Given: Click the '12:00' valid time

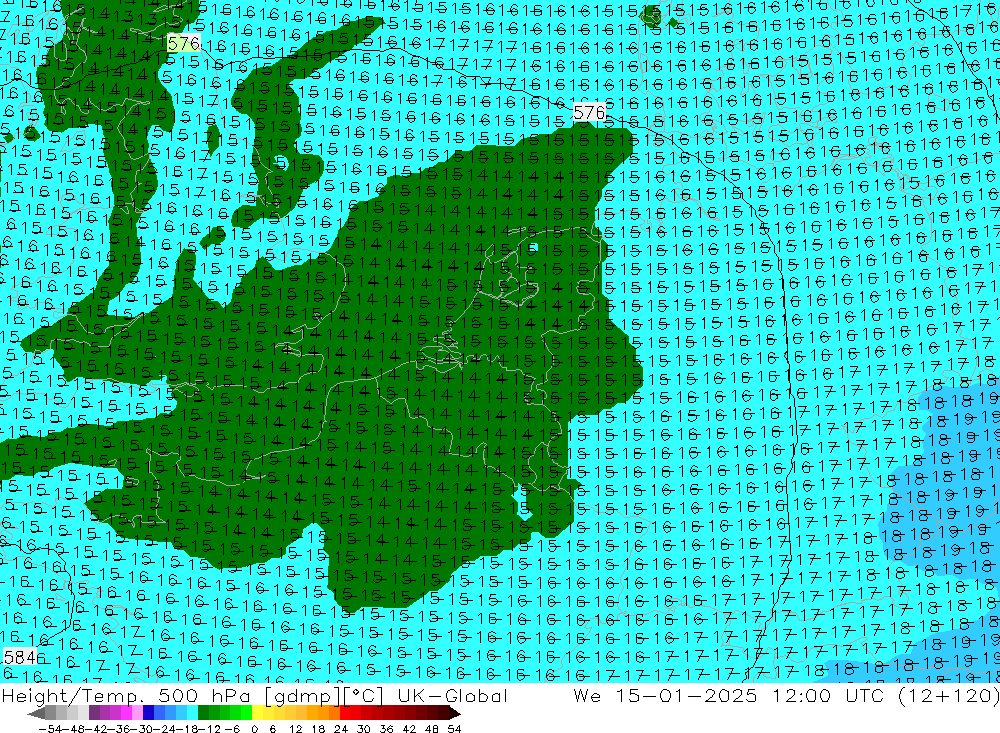Looking at the screenshot, I should coord(802,695).
